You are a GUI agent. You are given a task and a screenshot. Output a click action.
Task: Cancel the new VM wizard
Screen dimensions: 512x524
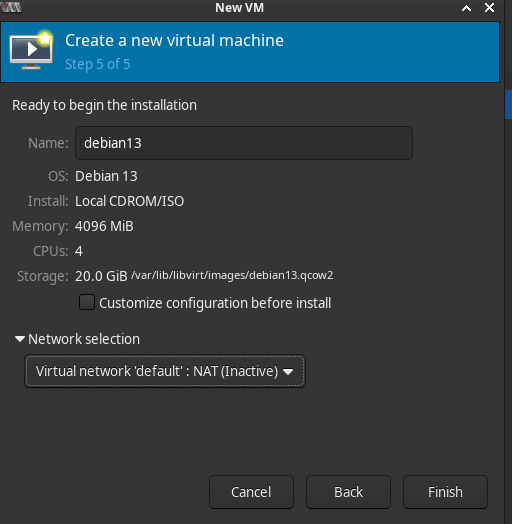(251, 492)
